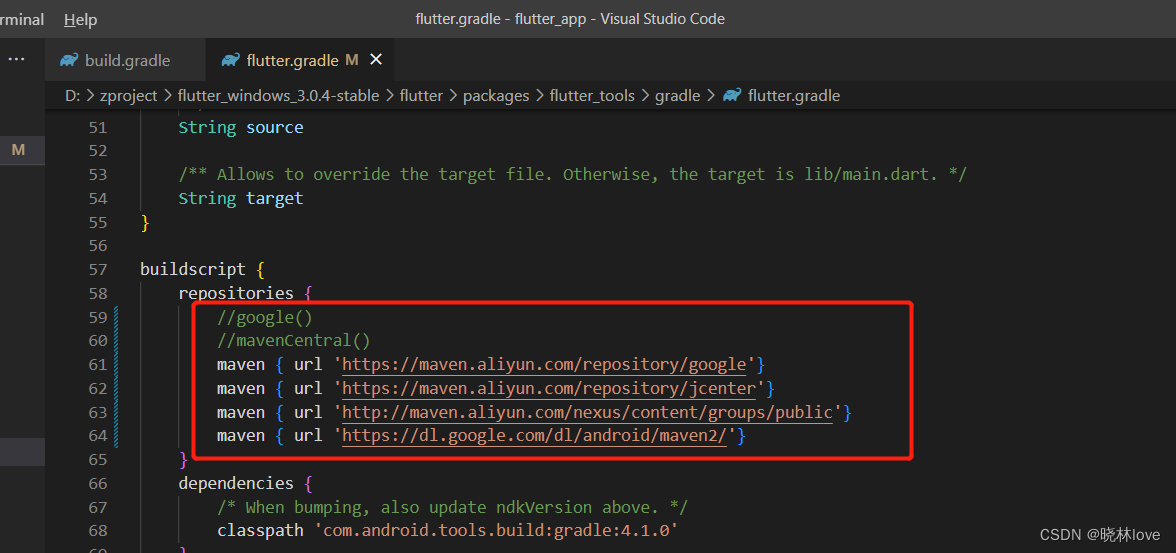Click the Gradle icon in the breadcrumb
The width and height of the screenshot is (1176, 553).
click(x=732, y=95)
